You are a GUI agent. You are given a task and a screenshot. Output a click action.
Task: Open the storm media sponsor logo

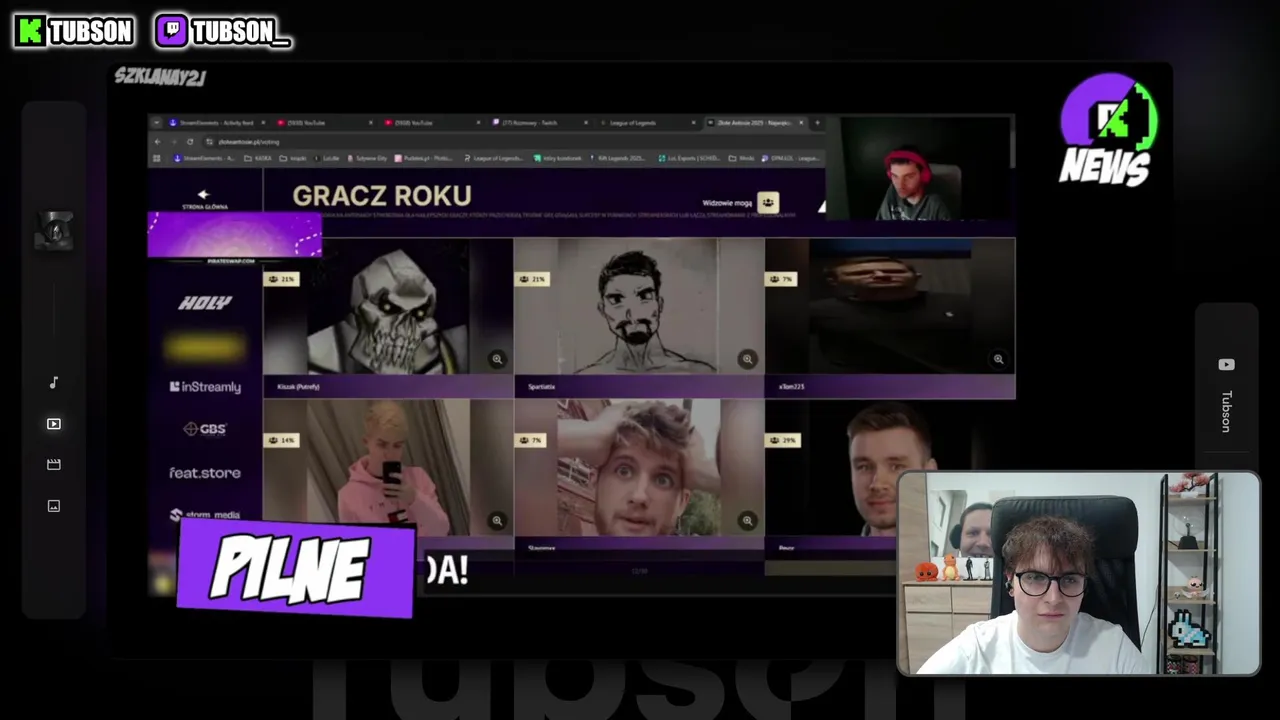coord(205,515)
